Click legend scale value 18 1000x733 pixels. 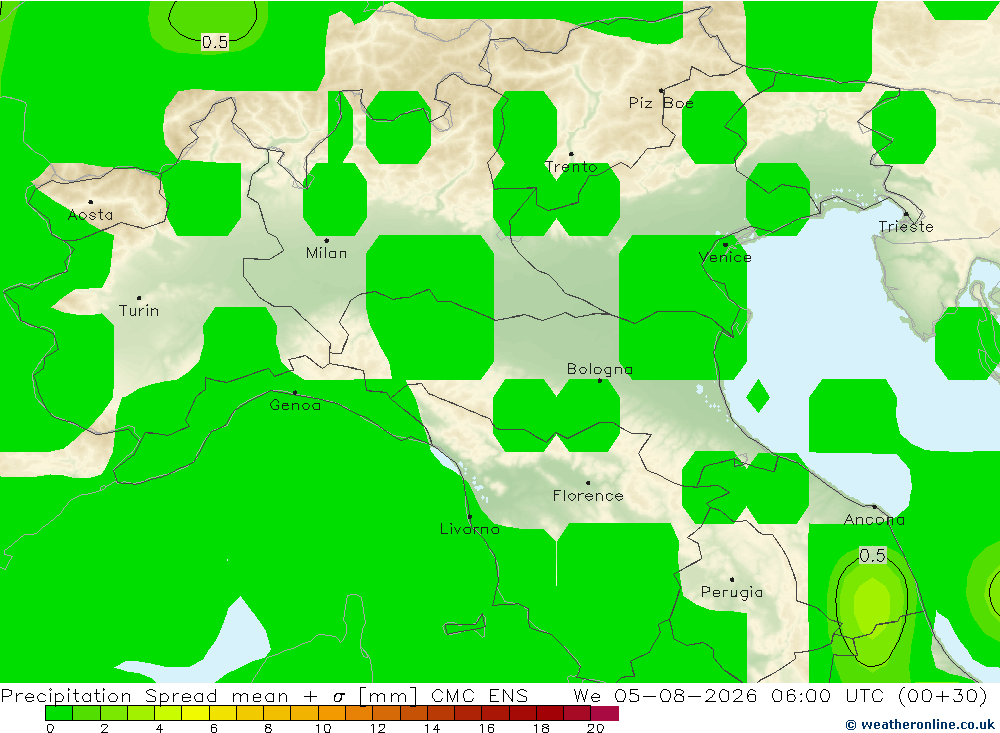pos(541,728)
